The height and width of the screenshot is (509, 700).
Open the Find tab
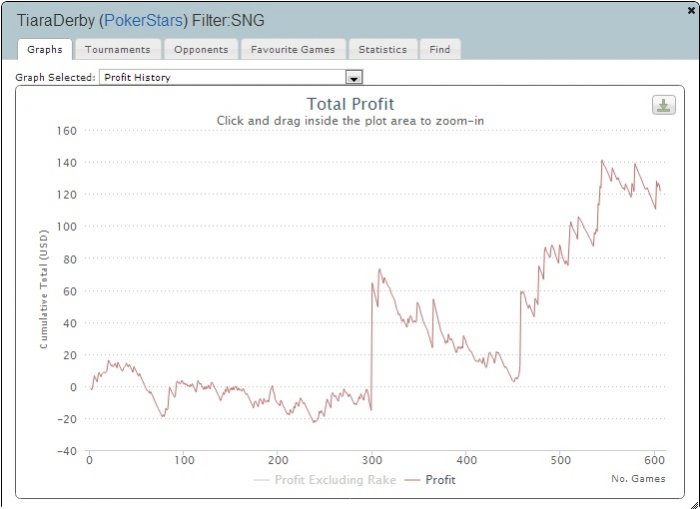[440, 49]
